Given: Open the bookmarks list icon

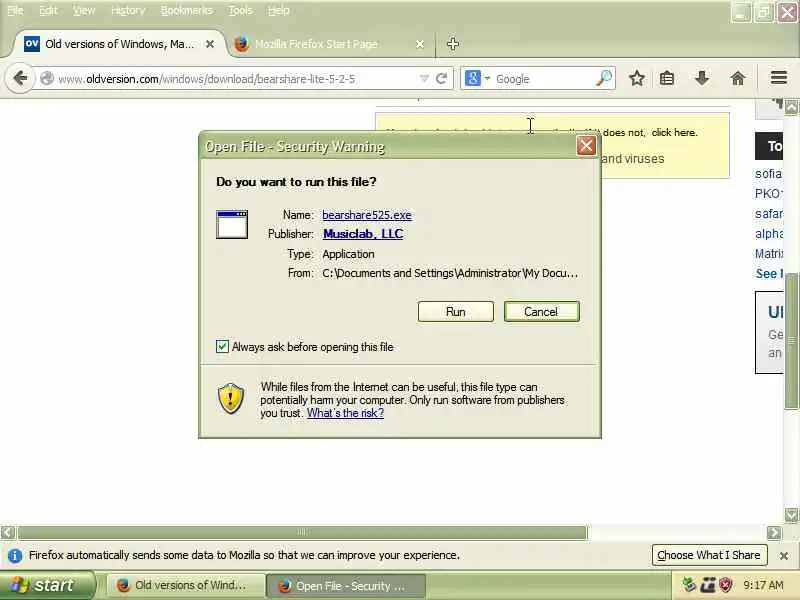Looking at the screenshot, I should (x=667, y=79).
